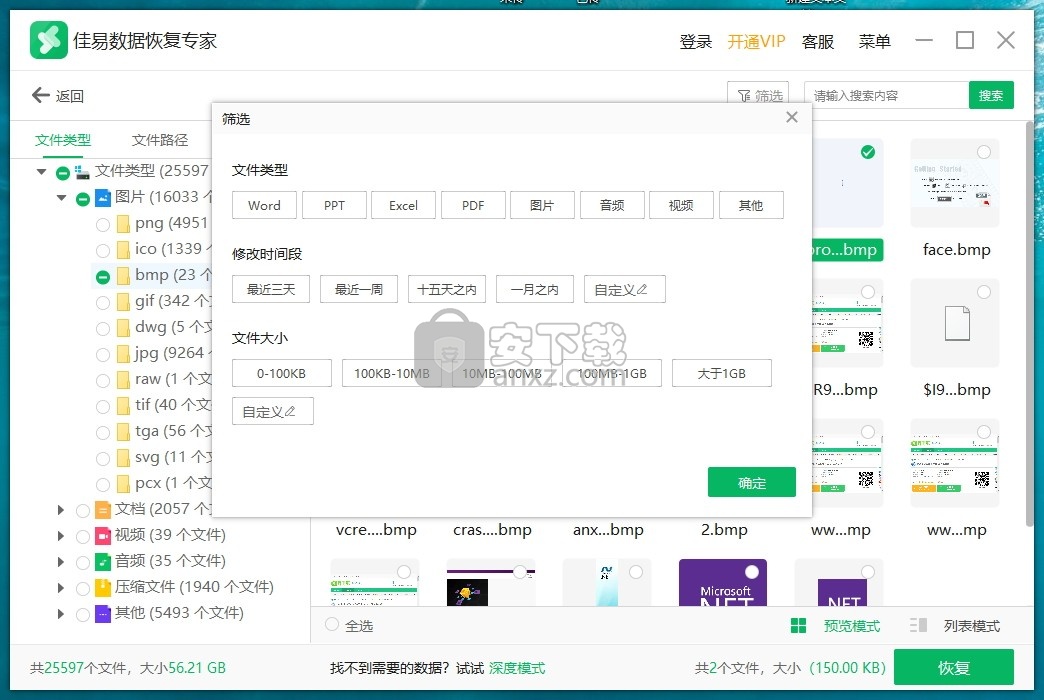Toggle the gif folder checkbox
This screenshot has width=1044, height=700.
coord(103,302)
